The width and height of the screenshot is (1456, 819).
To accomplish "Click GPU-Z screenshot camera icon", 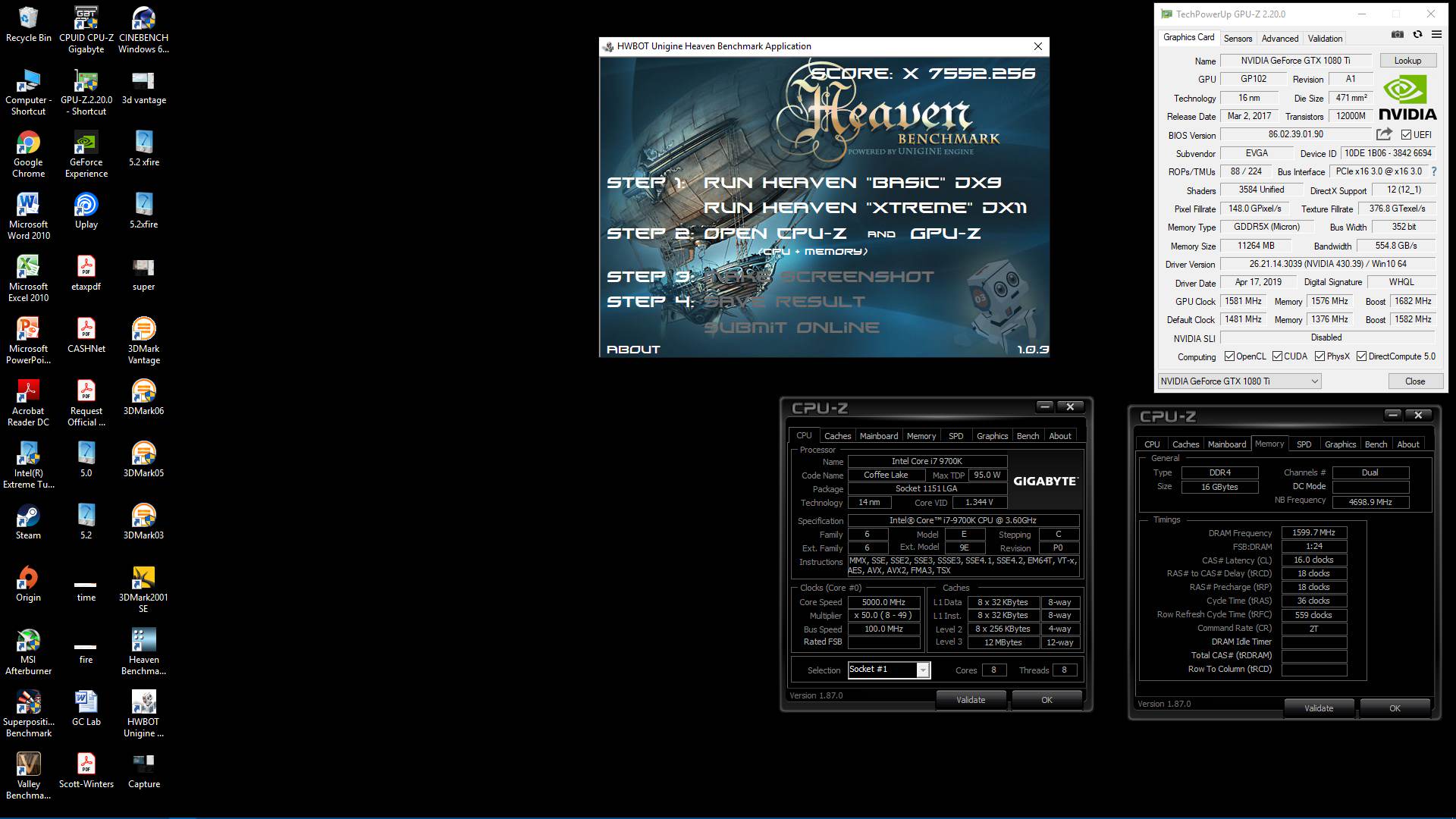I will [1397, 34].
